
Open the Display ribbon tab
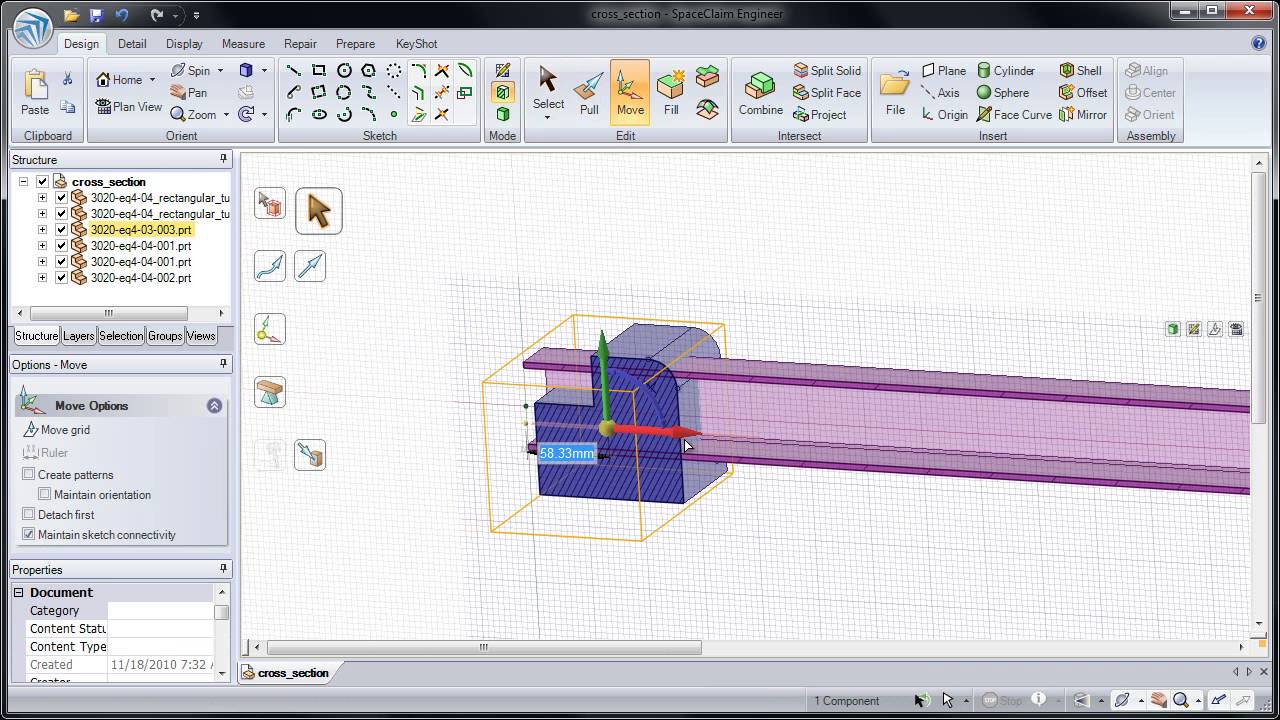[184, 43]
